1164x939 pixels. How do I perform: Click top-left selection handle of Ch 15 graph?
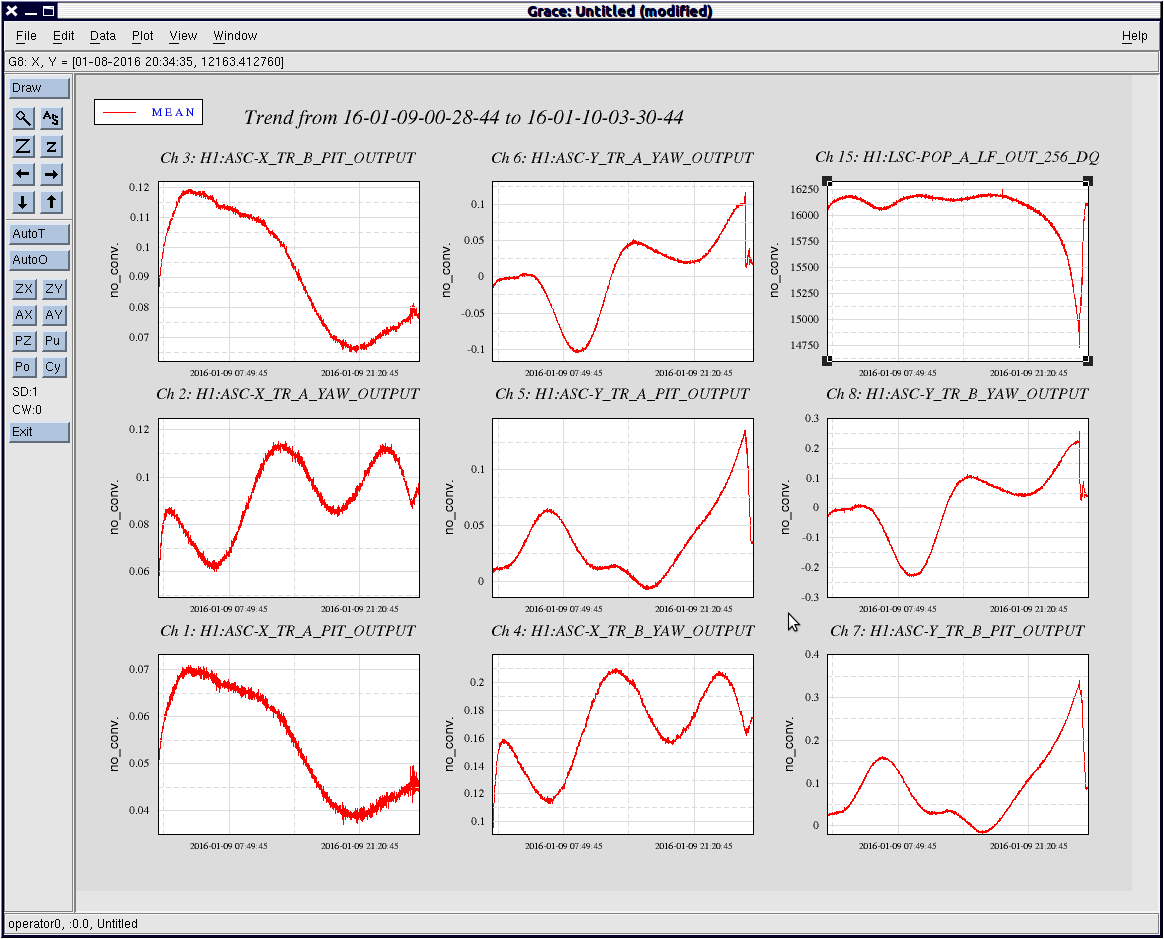[828, 182]
